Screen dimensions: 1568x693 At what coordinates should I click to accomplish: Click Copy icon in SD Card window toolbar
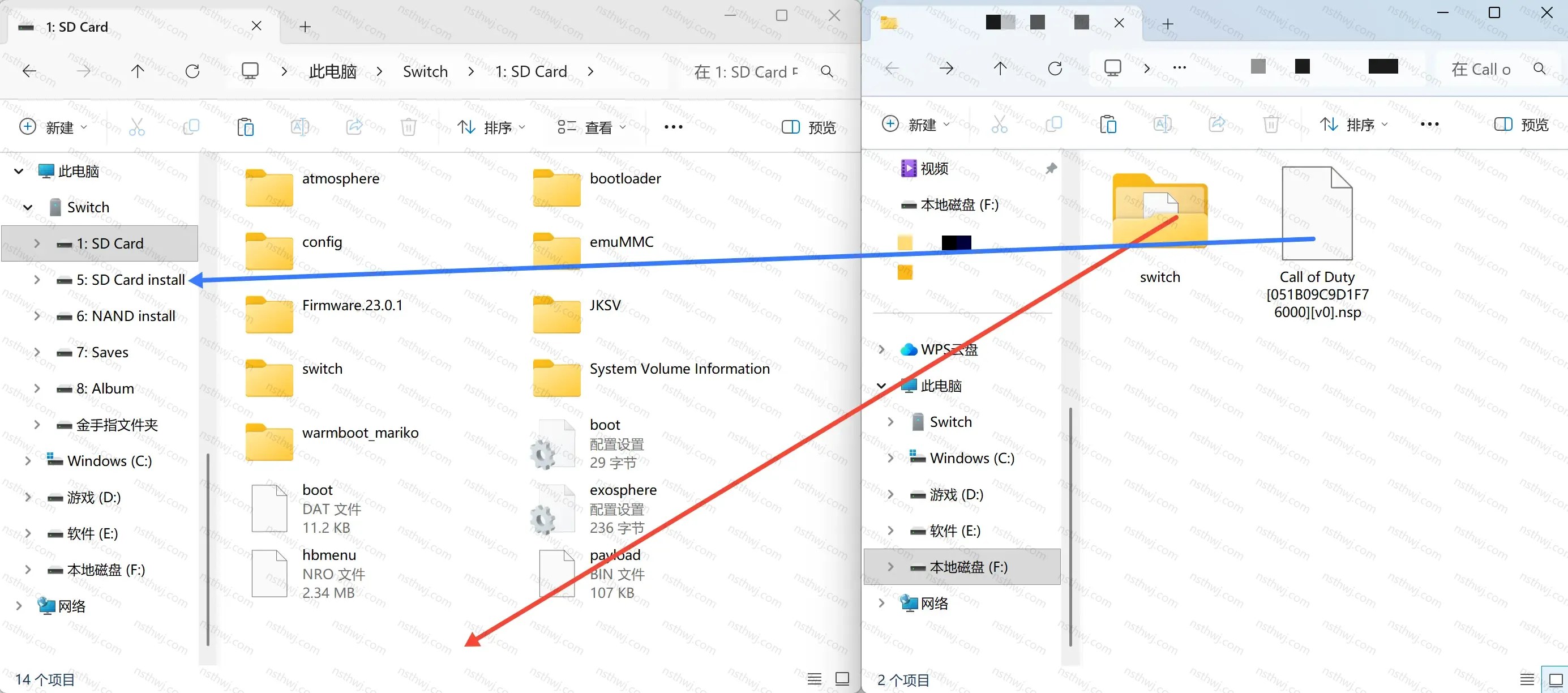(191, 127)
